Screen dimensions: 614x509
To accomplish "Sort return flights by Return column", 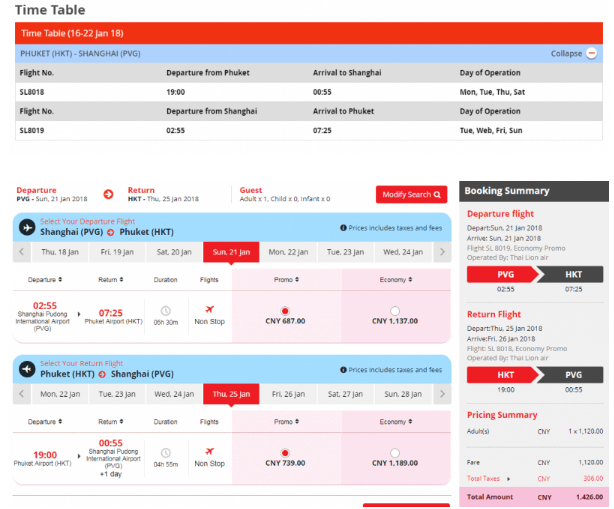I will click(110, 422).
